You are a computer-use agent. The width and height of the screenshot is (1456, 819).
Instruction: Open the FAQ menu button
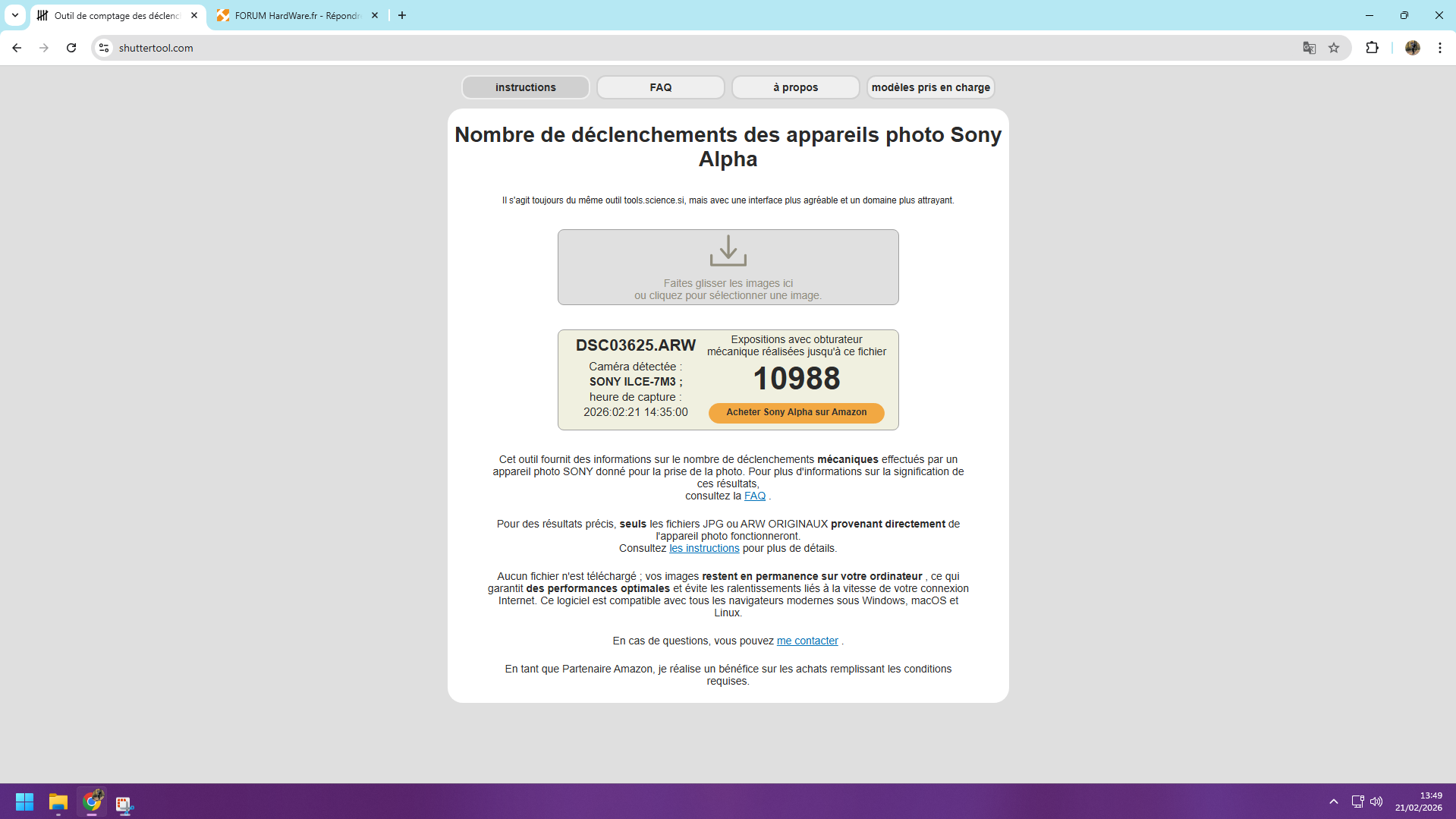click(661, 87)
